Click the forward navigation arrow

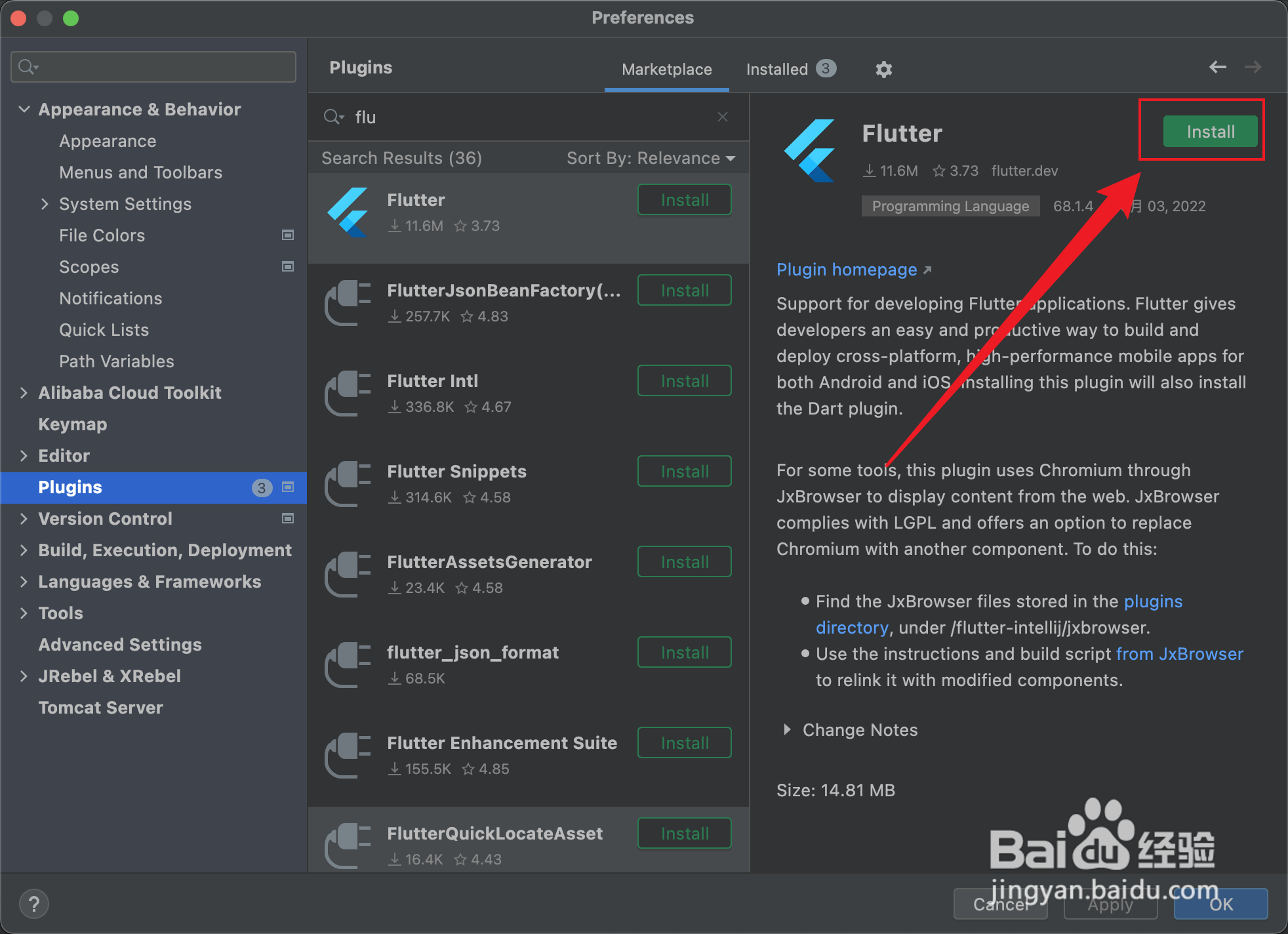pos(1253,67)
